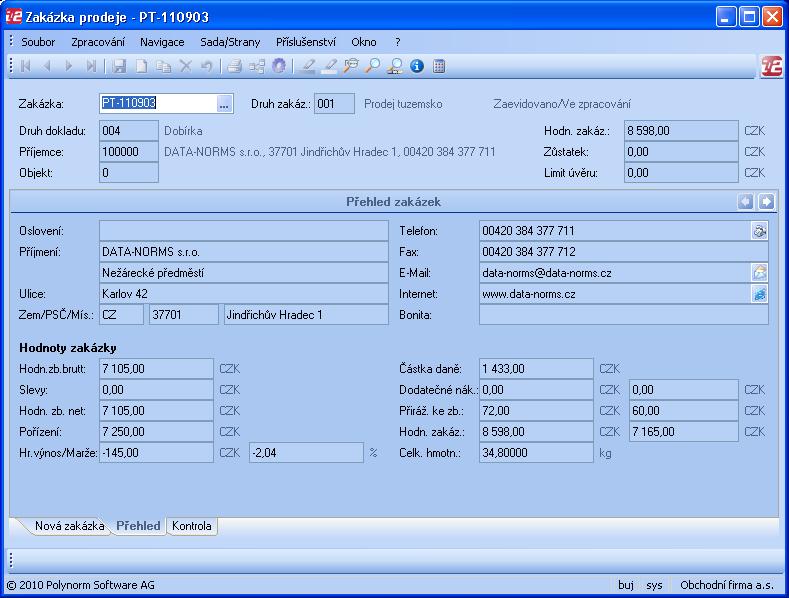Image resolution: width=789 pixels, height=598 pixels.
Task: Delete record with X icon
Action: [x=186, y=66]
